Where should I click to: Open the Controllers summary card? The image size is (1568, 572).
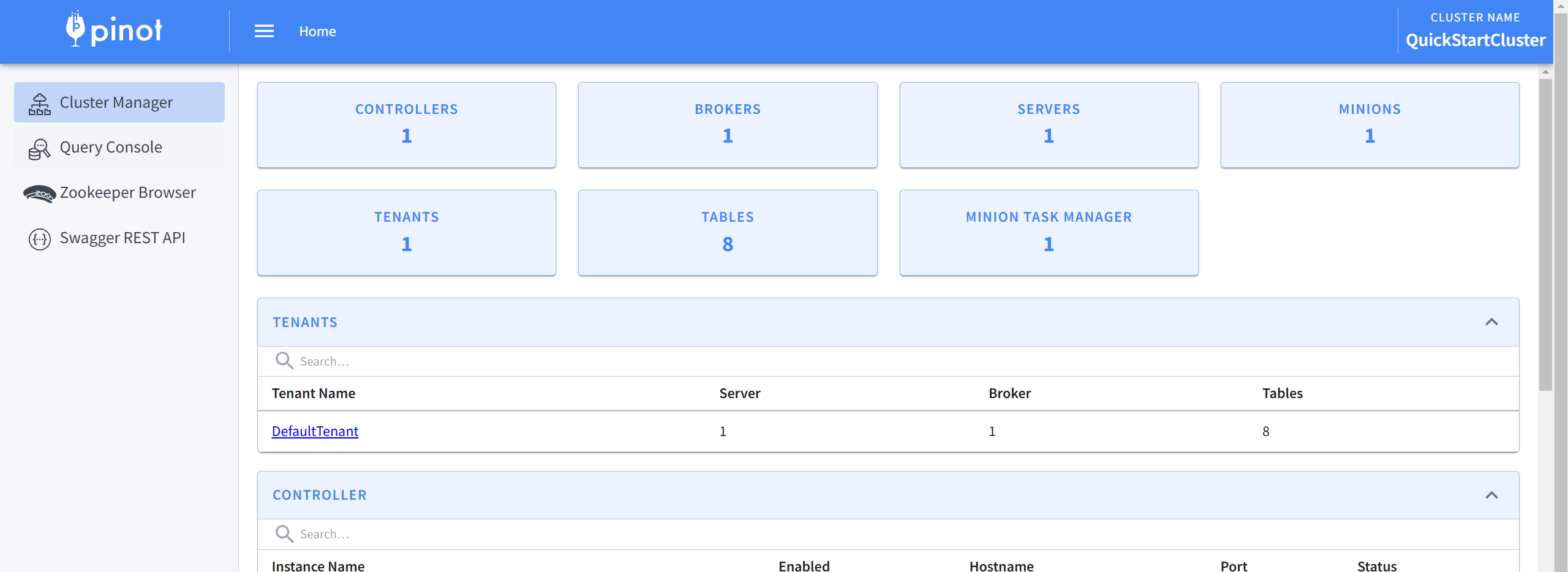point(407,125)
